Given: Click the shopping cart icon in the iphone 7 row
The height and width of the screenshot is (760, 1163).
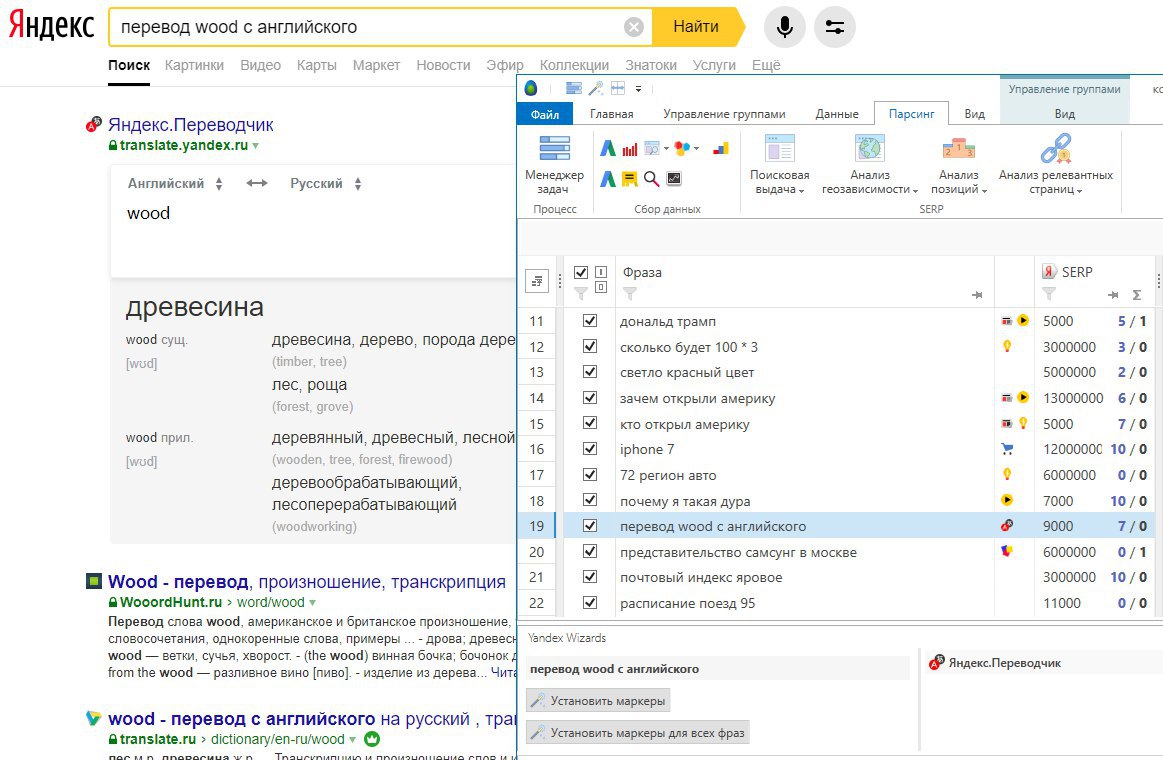Looking at the screenshot, I should pyautogui.click(x=1006, y=449).
